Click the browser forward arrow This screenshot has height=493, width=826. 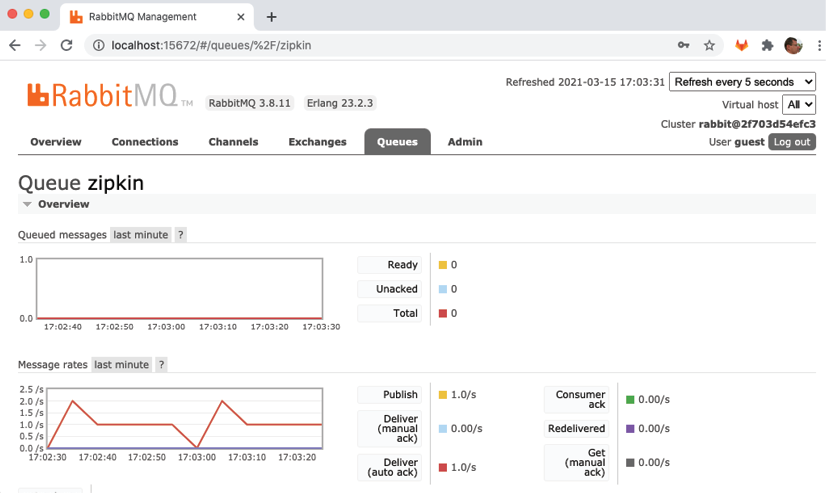[x=41, y=45]
